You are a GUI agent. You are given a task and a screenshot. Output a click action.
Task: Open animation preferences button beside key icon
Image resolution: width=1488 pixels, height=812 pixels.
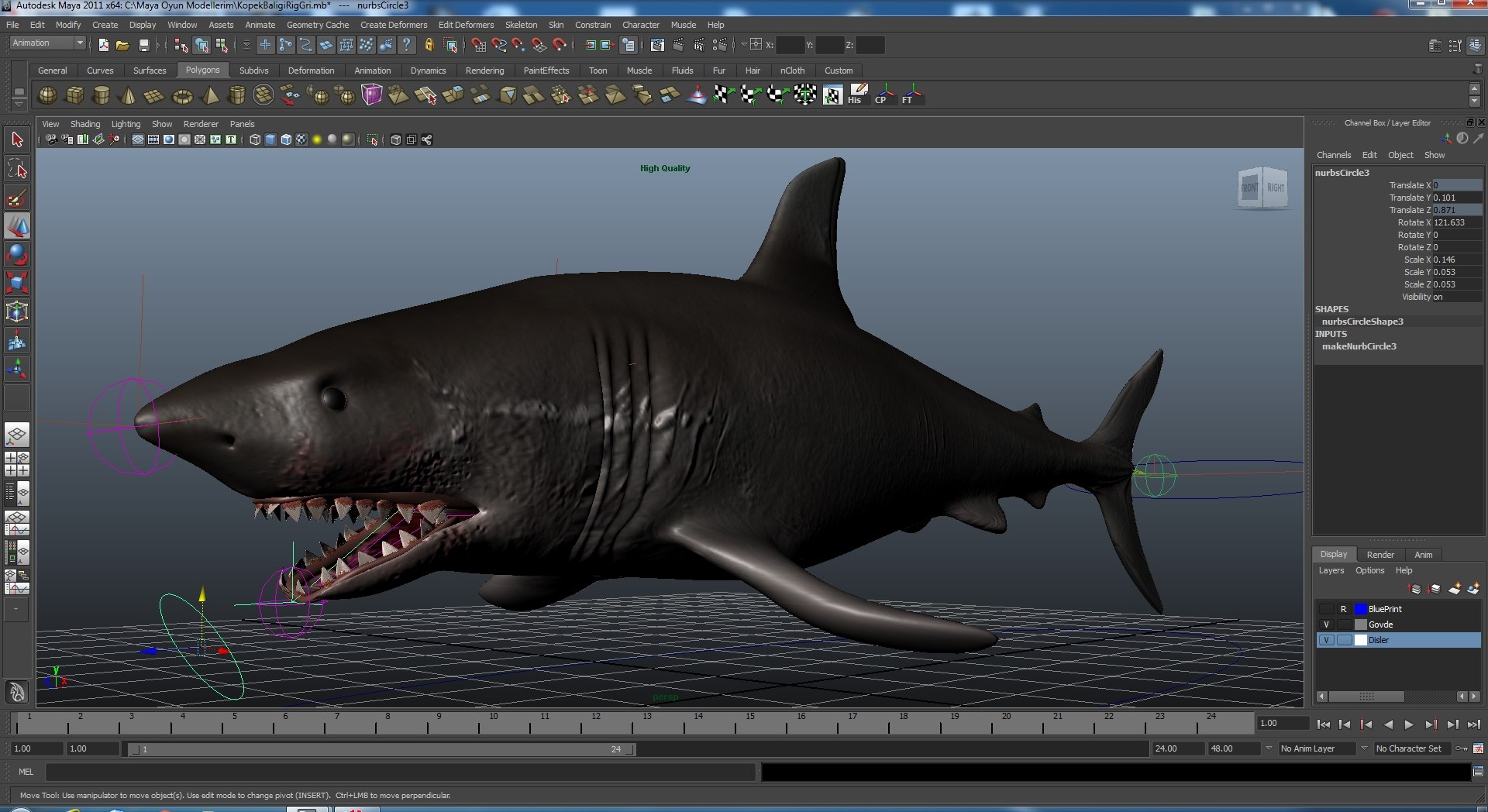tap(1479, 748)
